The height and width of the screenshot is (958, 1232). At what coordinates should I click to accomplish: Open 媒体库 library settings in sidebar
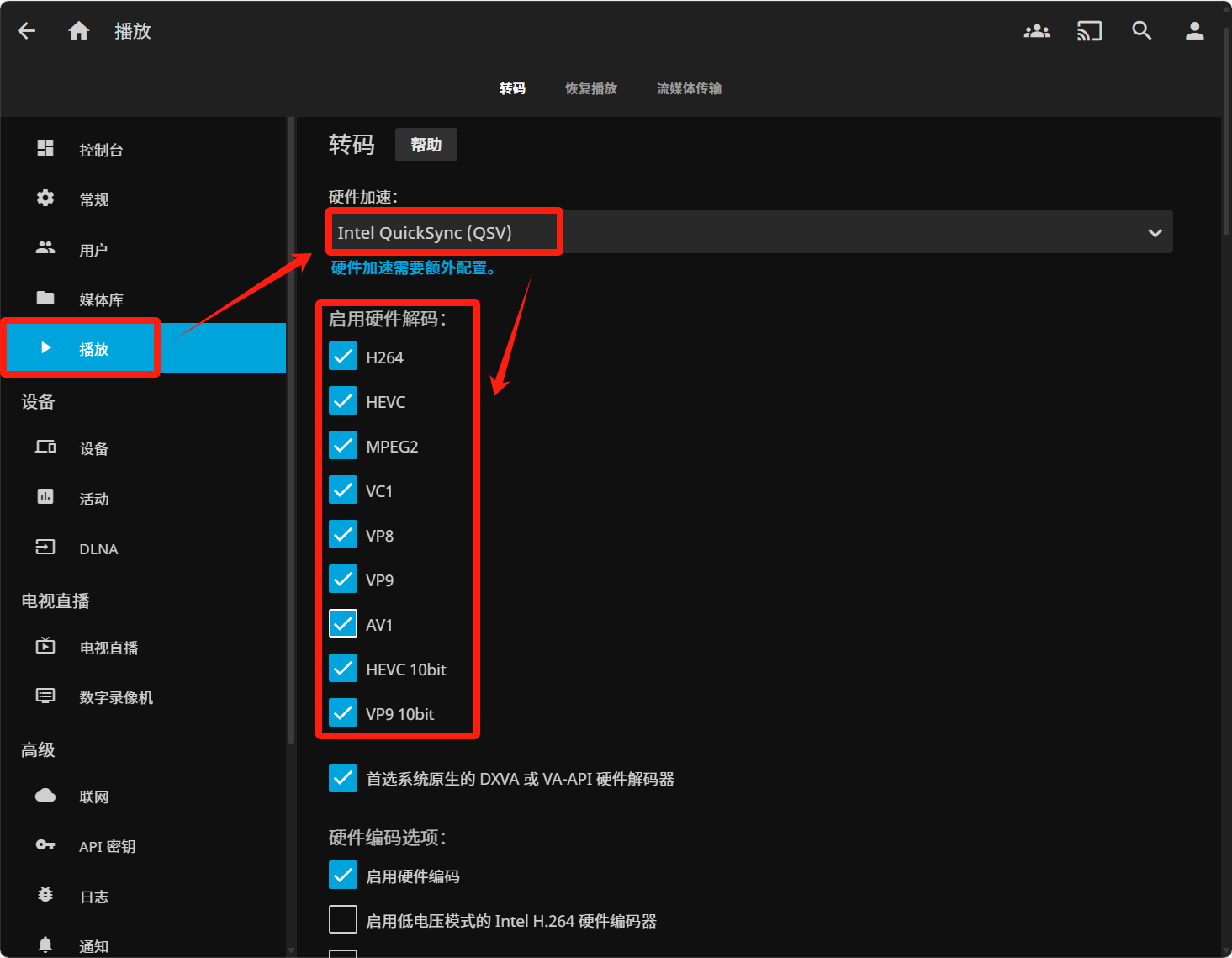(101, 299)
